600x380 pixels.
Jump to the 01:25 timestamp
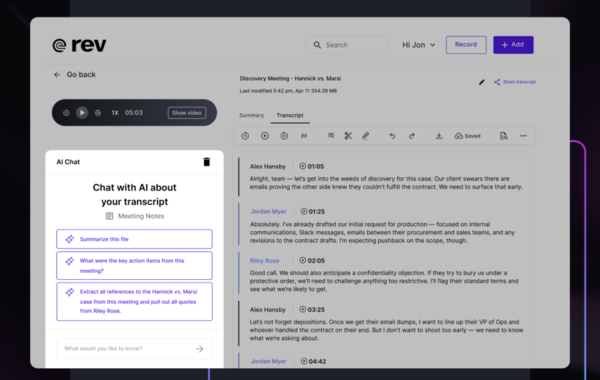[313, 212]
